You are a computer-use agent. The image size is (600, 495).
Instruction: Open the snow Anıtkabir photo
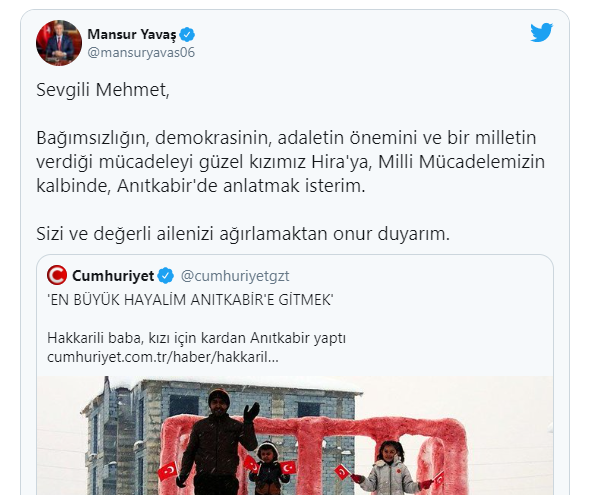(295, 435)
